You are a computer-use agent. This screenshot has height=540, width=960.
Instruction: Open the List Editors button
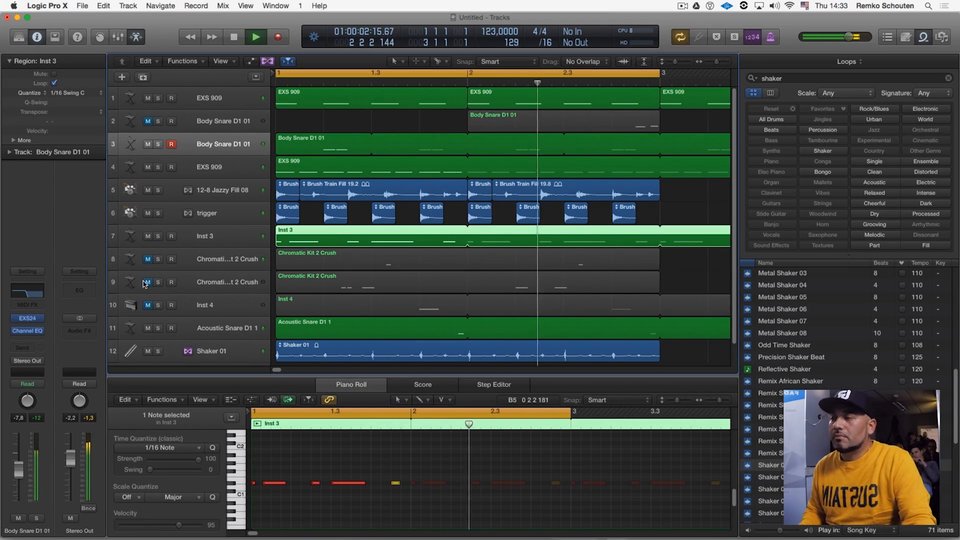[887, 37]
